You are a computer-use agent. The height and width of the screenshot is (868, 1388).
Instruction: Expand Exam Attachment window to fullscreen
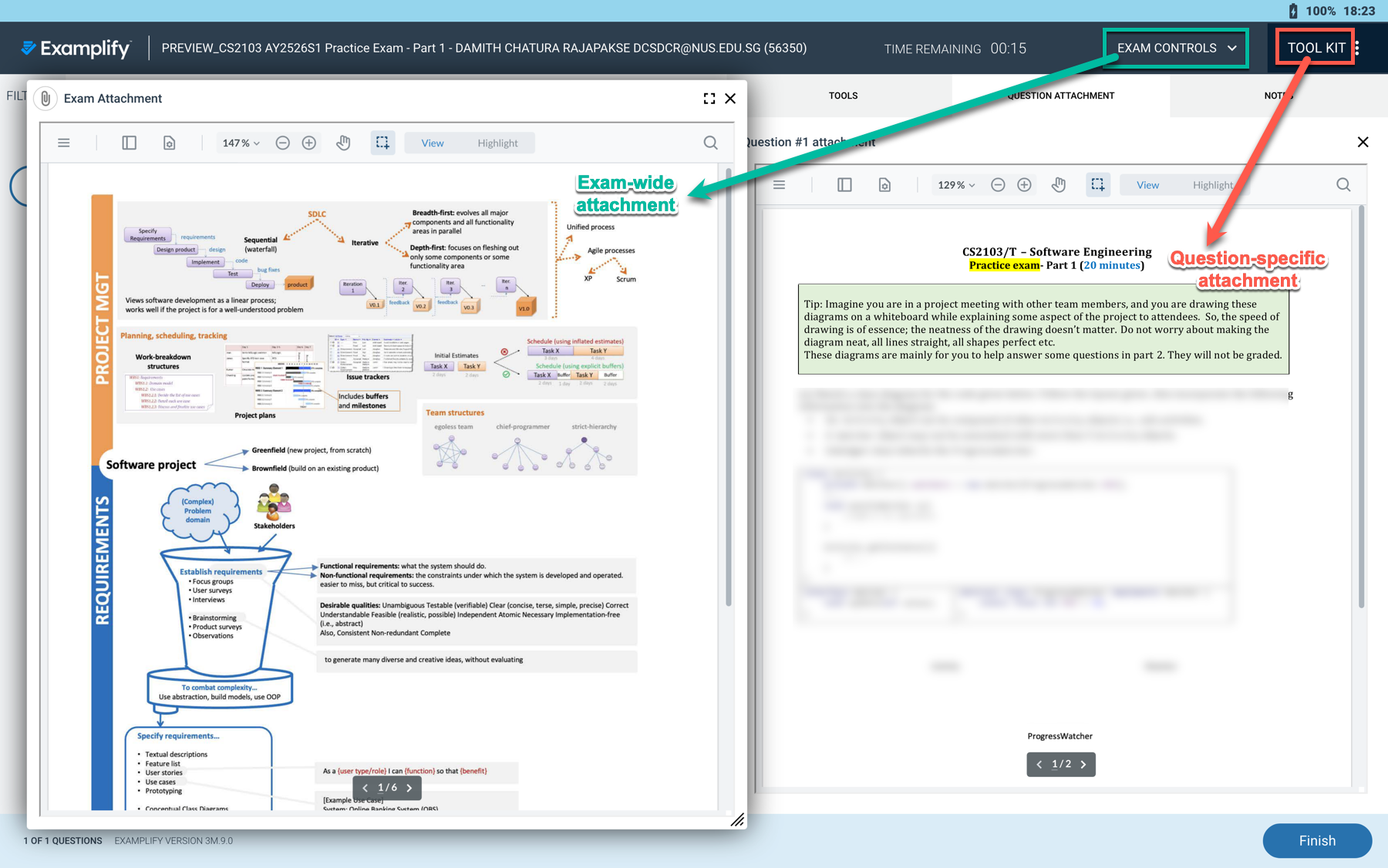click(x=709, y=99)
